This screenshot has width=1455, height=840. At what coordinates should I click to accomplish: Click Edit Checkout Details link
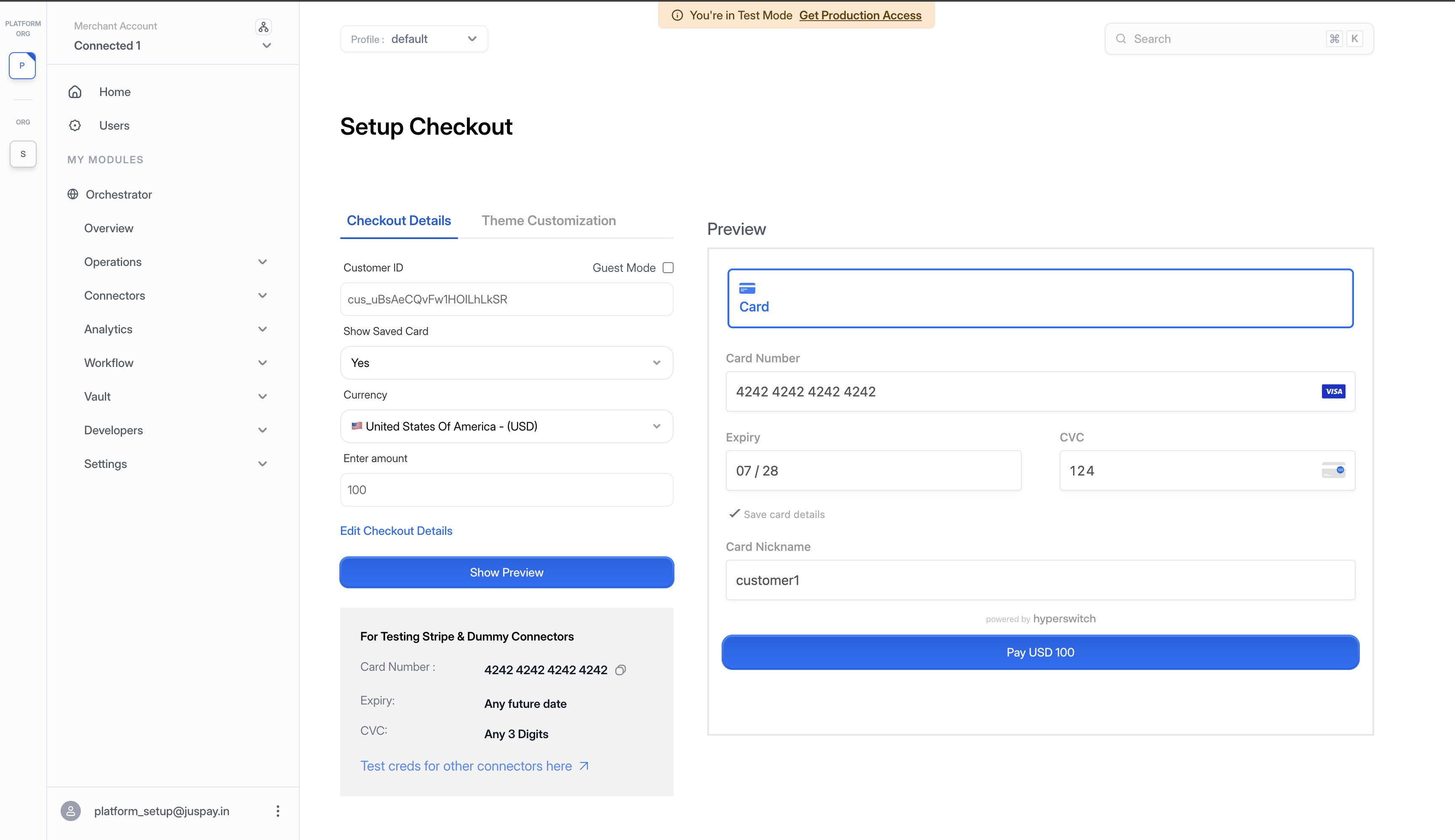coord(396,531)
